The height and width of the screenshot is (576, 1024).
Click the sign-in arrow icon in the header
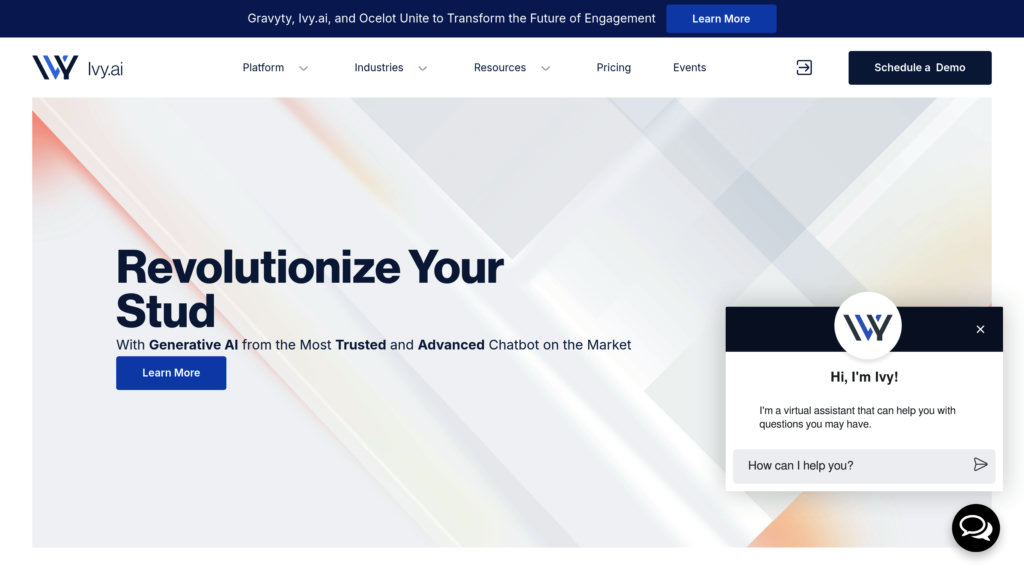(804, 67)
